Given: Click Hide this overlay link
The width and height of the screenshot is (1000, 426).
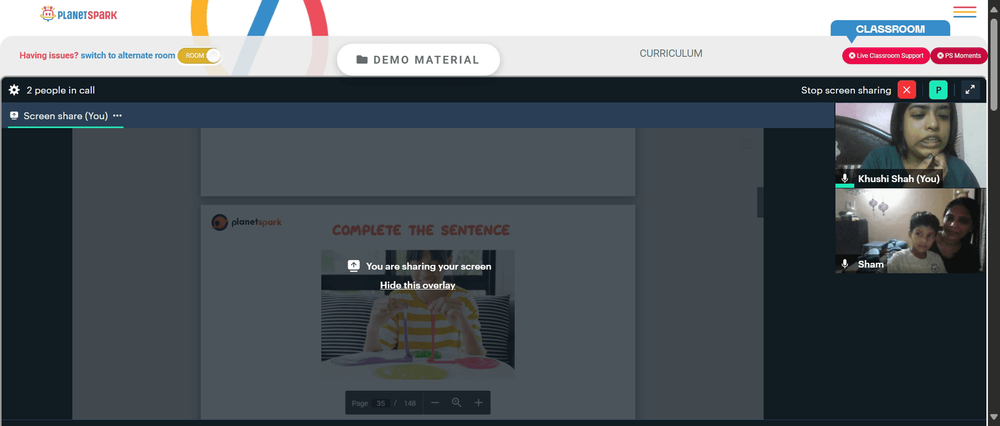Looking at the screenshot, I should click(x=418, y=285).
